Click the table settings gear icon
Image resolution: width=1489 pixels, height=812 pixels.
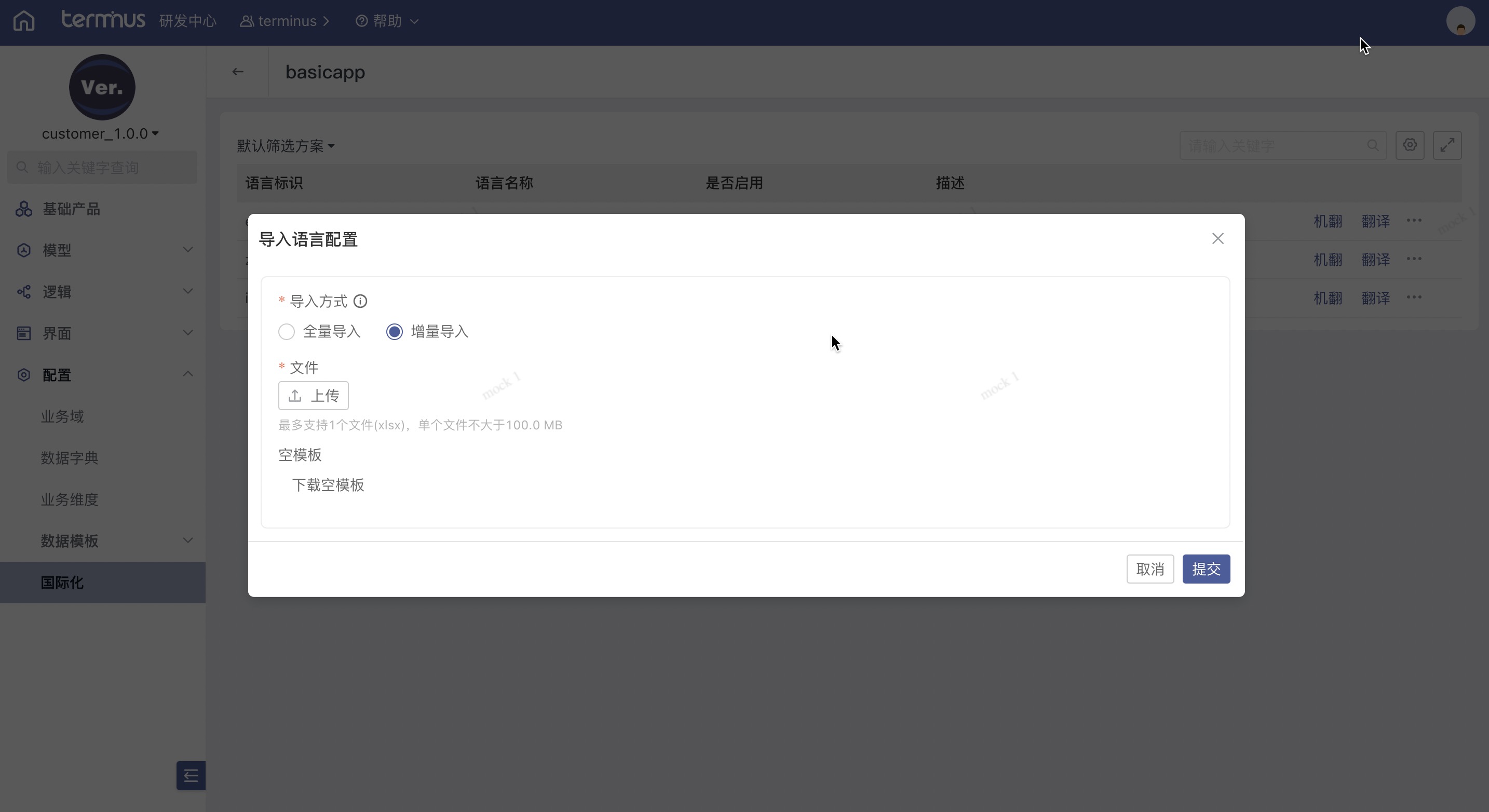click(x=1409, y=145)
